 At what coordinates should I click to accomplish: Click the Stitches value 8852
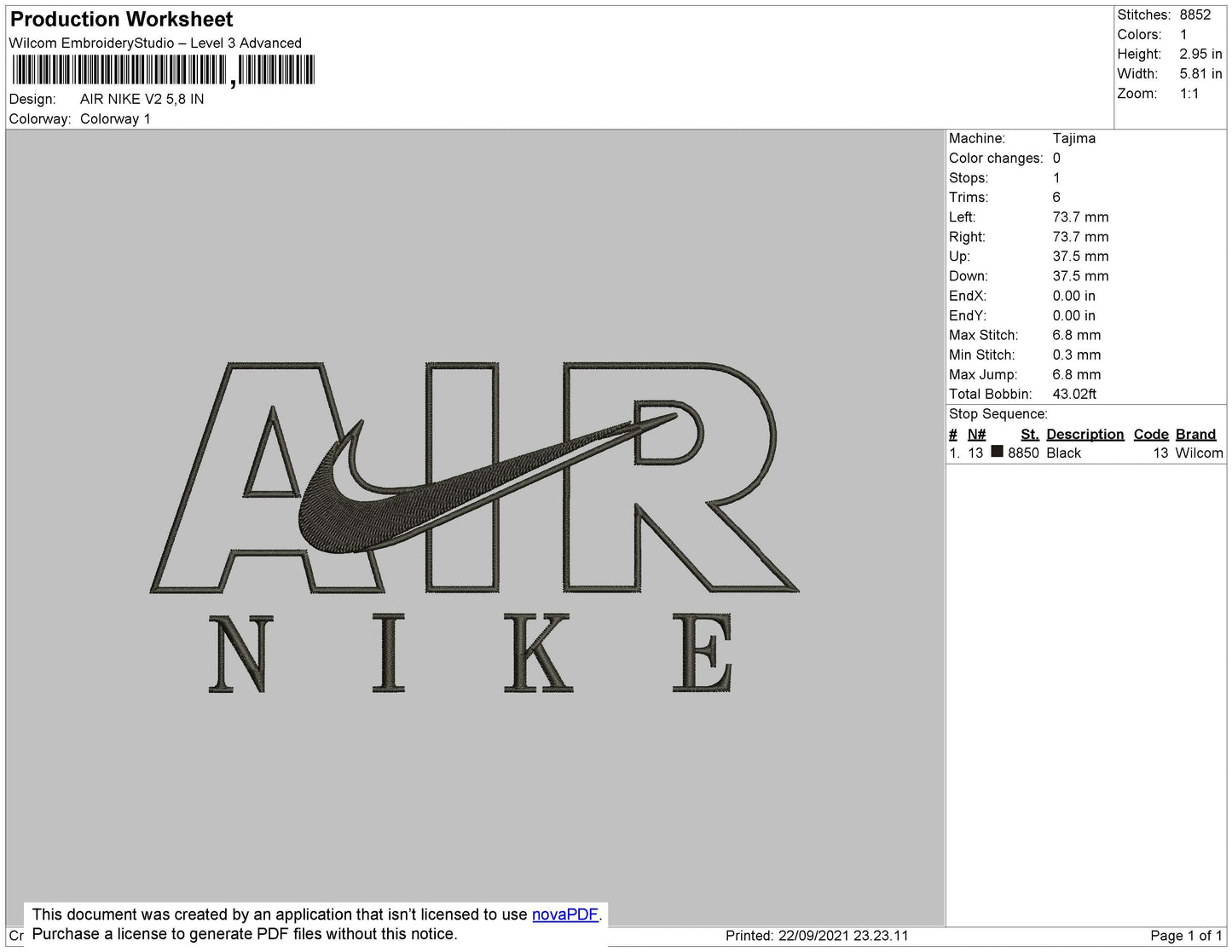pos(1195,14)
